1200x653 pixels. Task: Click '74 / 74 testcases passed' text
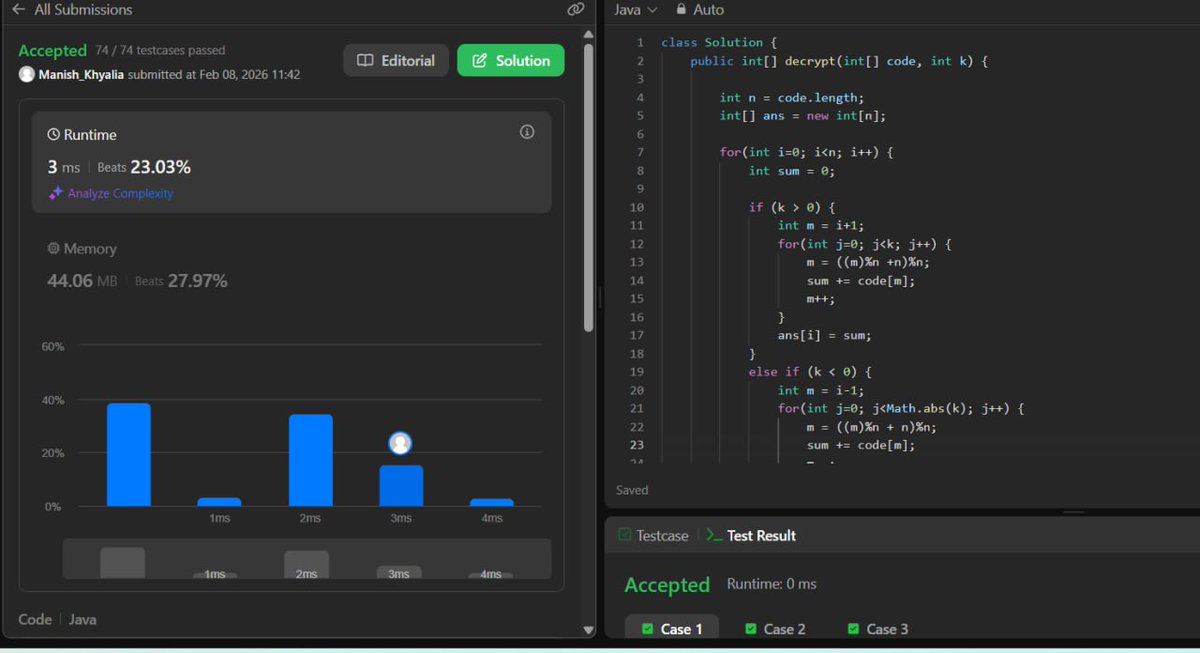pyautogui.click(x=160, y=50)
